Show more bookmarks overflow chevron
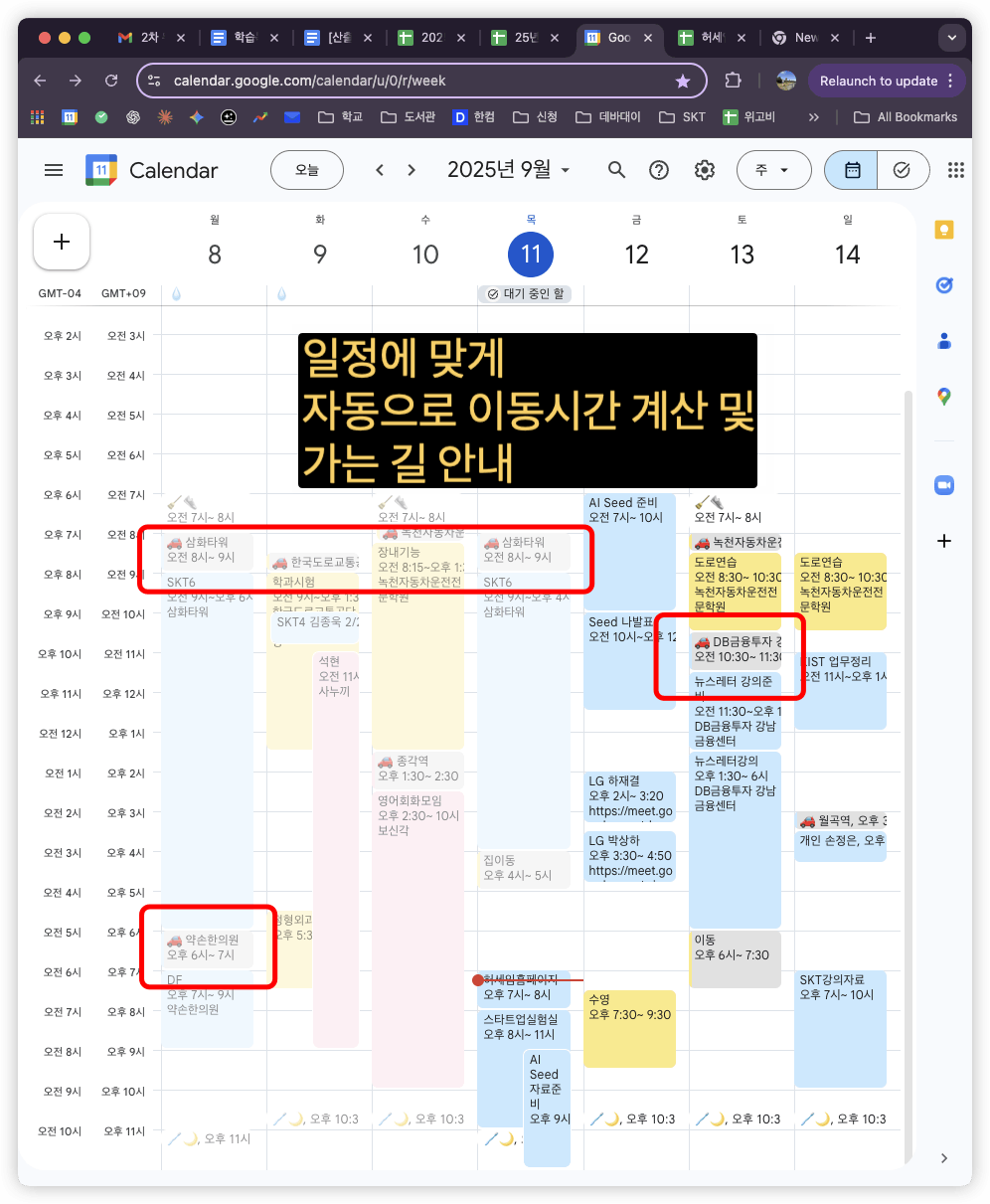The image size is (990, 1204). 814,116
